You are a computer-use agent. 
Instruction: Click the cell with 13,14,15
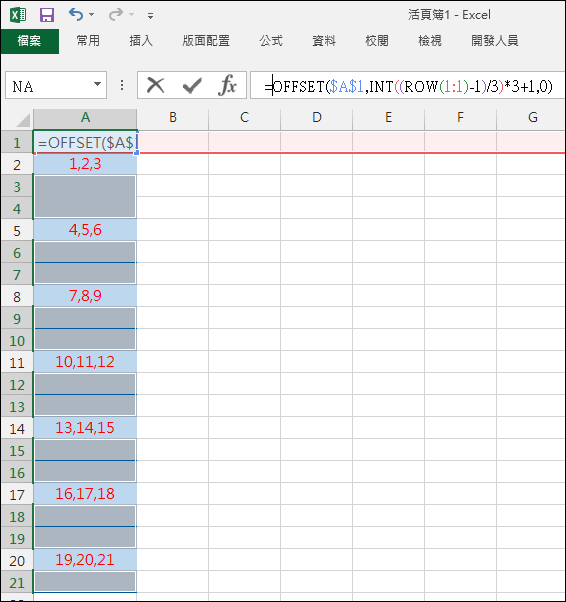click(x=85, y=428)
